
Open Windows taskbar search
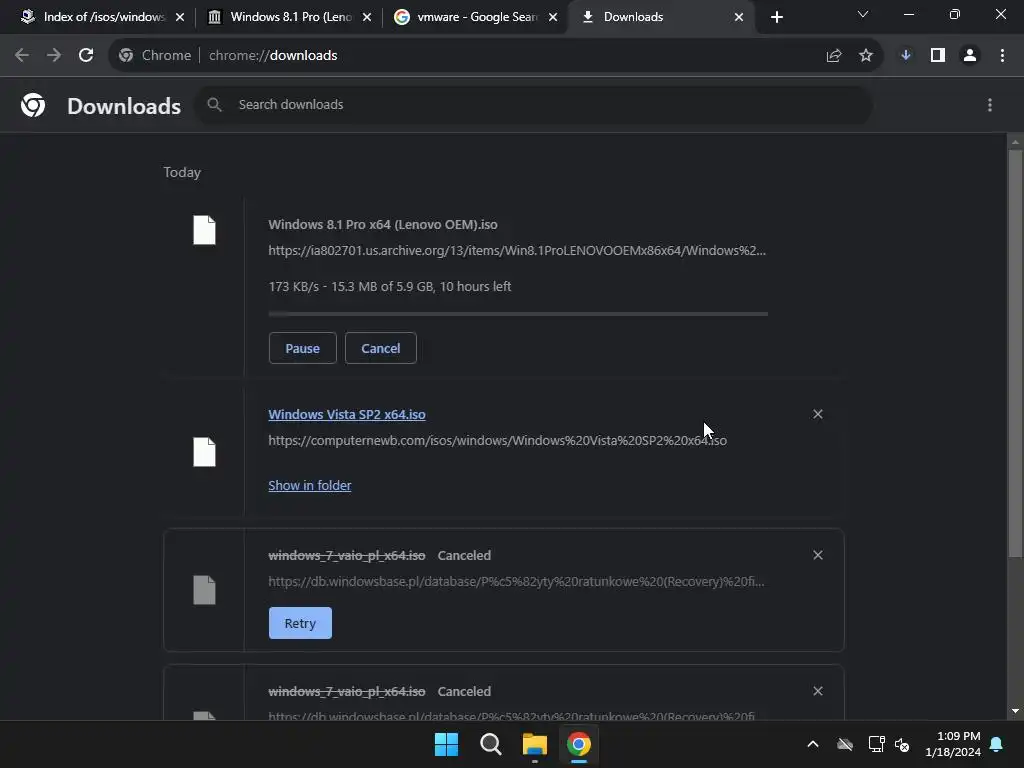point(490,744)
